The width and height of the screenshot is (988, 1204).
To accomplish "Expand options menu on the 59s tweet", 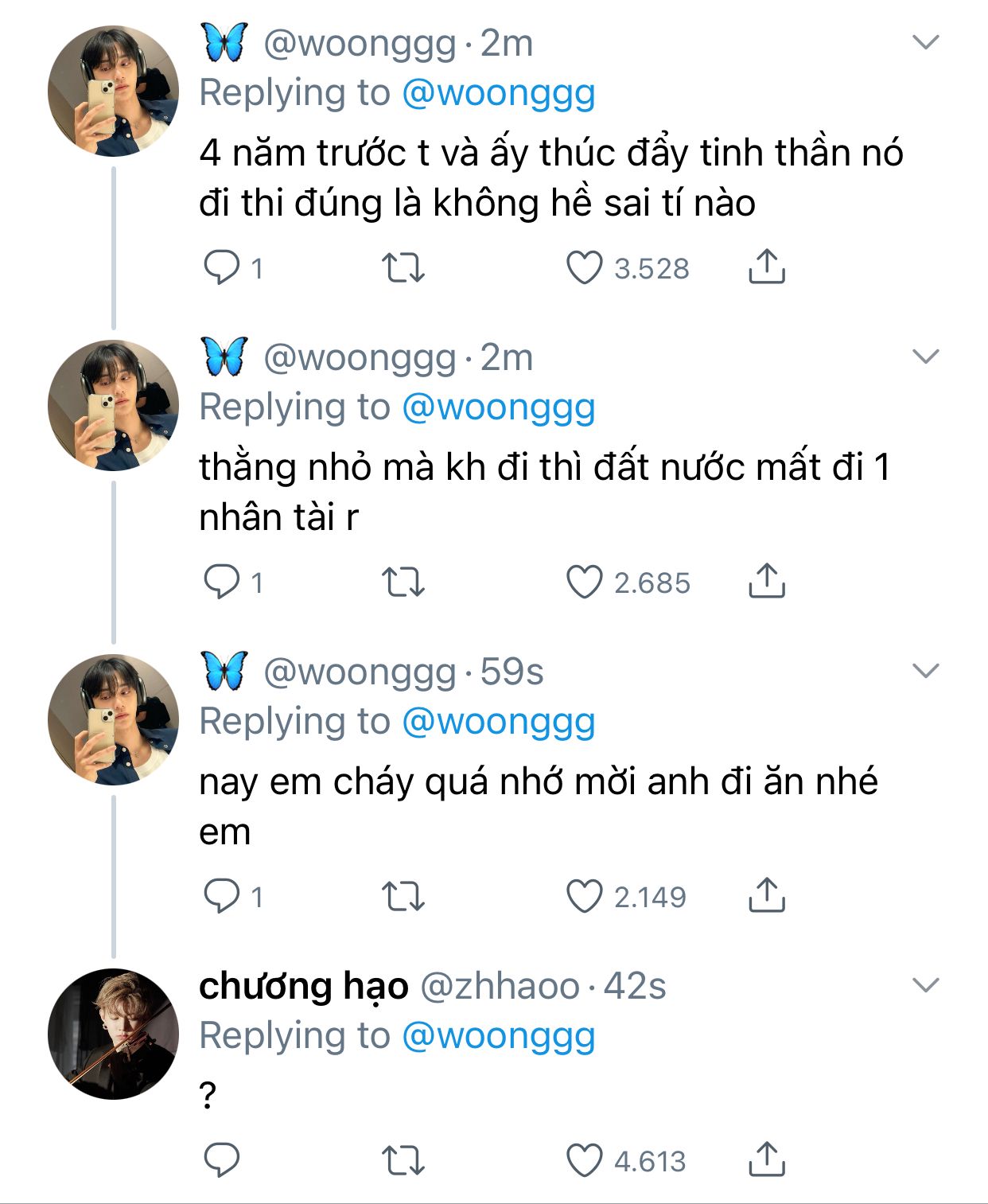I will tap(926, 671).
